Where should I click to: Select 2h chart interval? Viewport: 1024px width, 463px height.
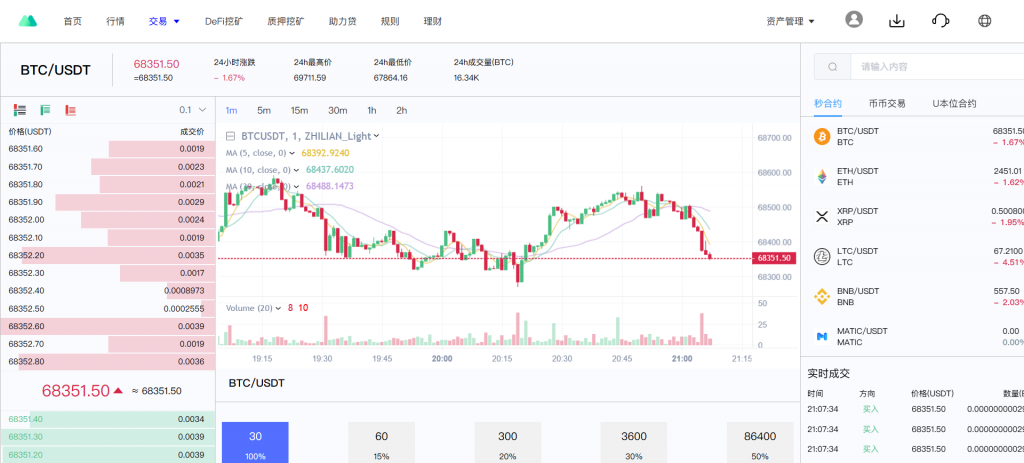pos(402,110)
